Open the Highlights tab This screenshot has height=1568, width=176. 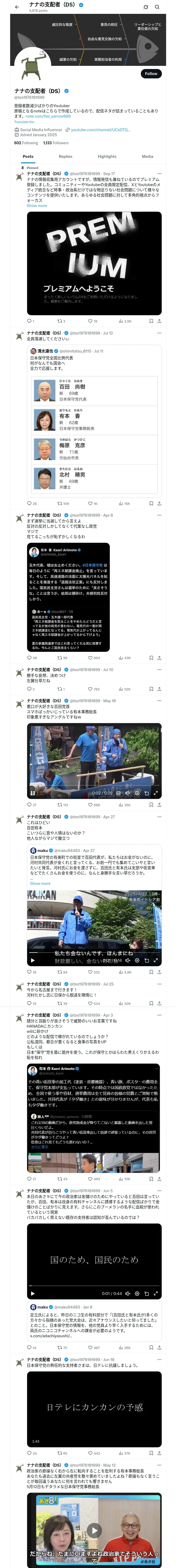(x=107, y=157)
